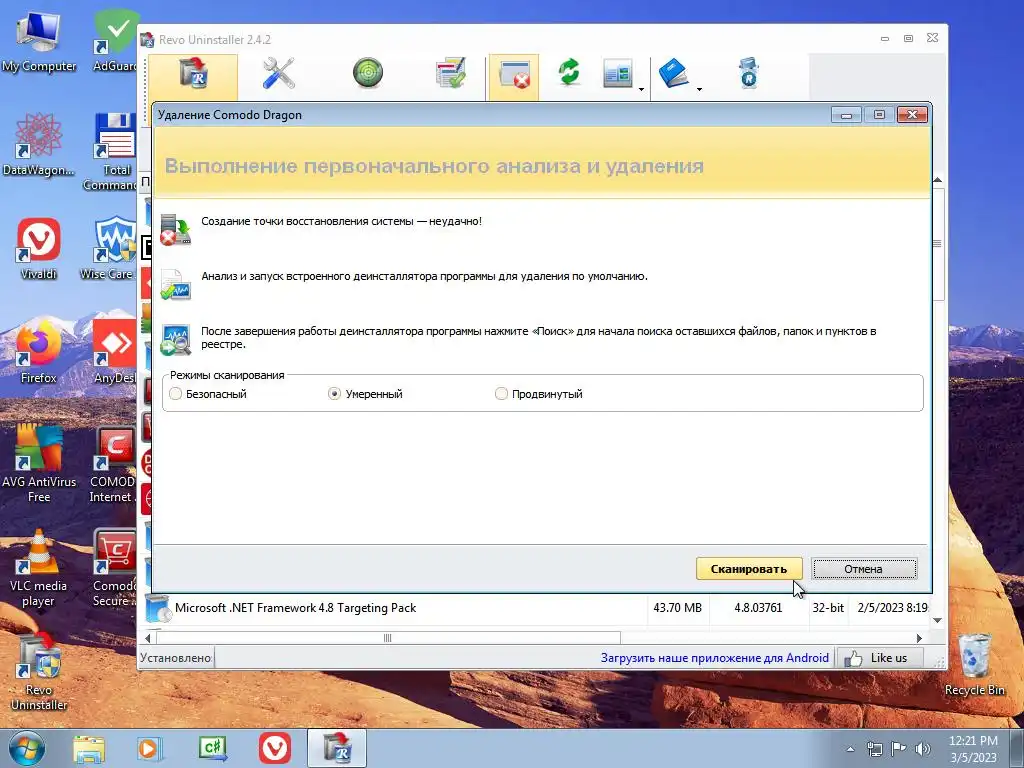The width and height of the screenshot is (1024, 768).
Task: Open Vivaldi desktop shortcut
Action: (39, 248)
